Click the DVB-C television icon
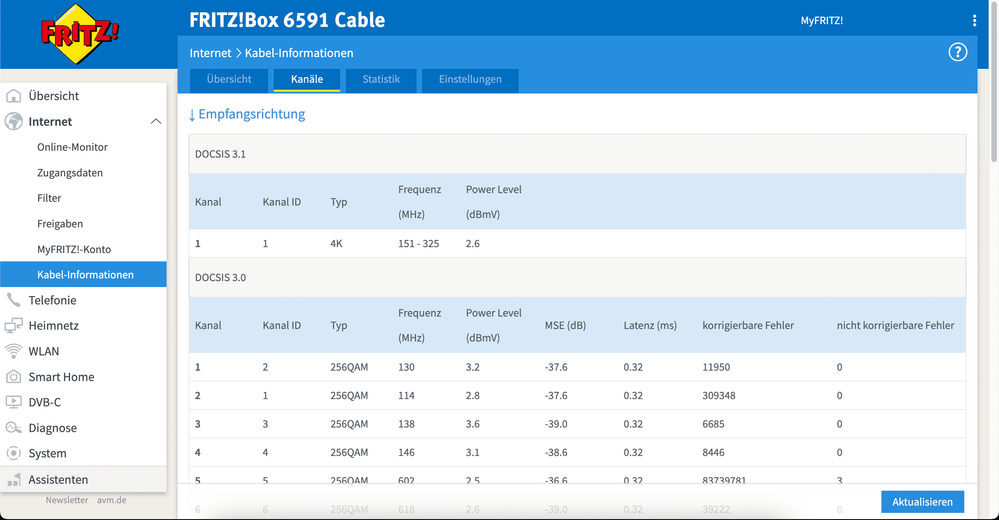 click(x=14, y=402)
